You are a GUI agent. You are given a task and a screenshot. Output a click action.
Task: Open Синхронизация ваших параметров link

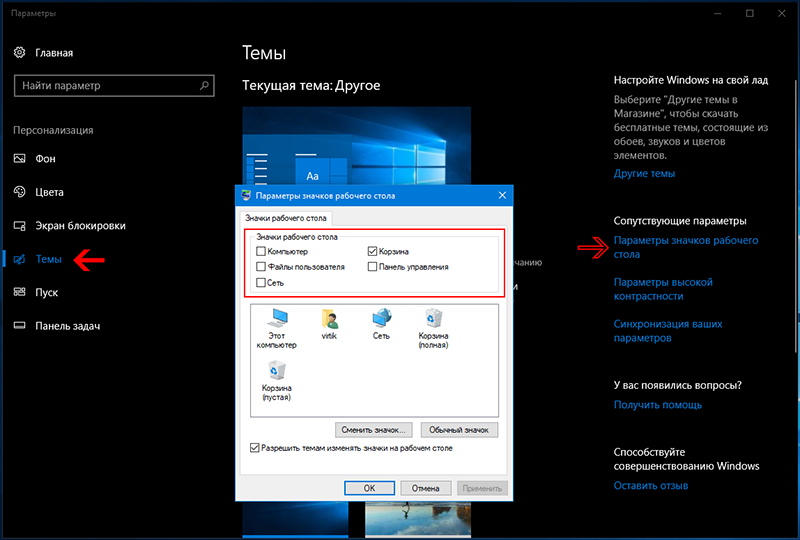pyautogui.click(x=668, y=331)
